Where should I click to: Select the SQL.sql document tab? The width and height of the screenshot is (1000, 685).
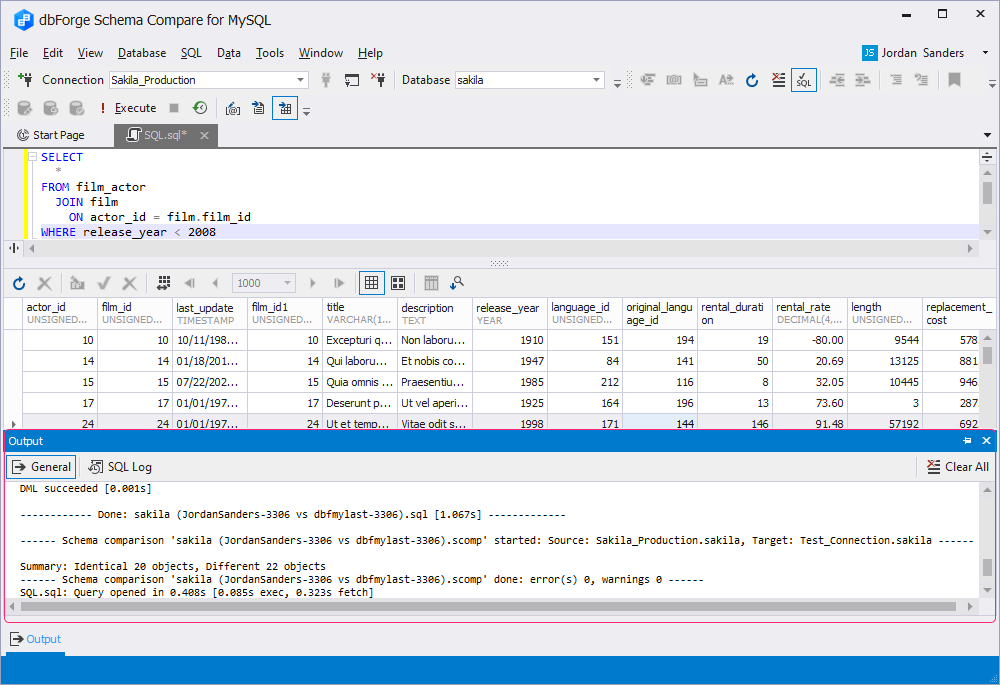(165, 135)
